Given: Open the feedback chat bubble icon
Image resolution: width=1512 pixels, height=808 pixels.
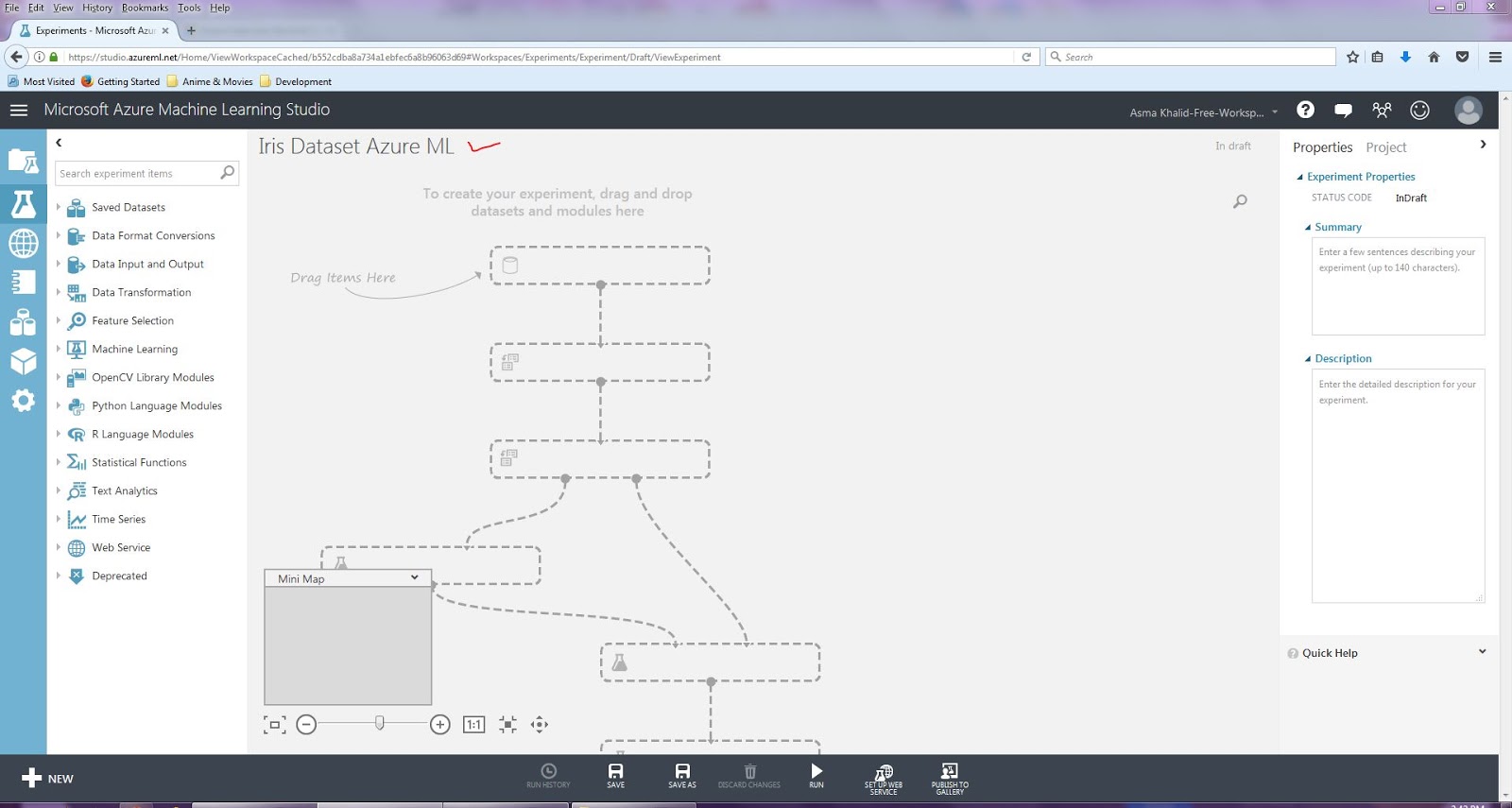Looking at the screenshot, I should pos(1343,111).
